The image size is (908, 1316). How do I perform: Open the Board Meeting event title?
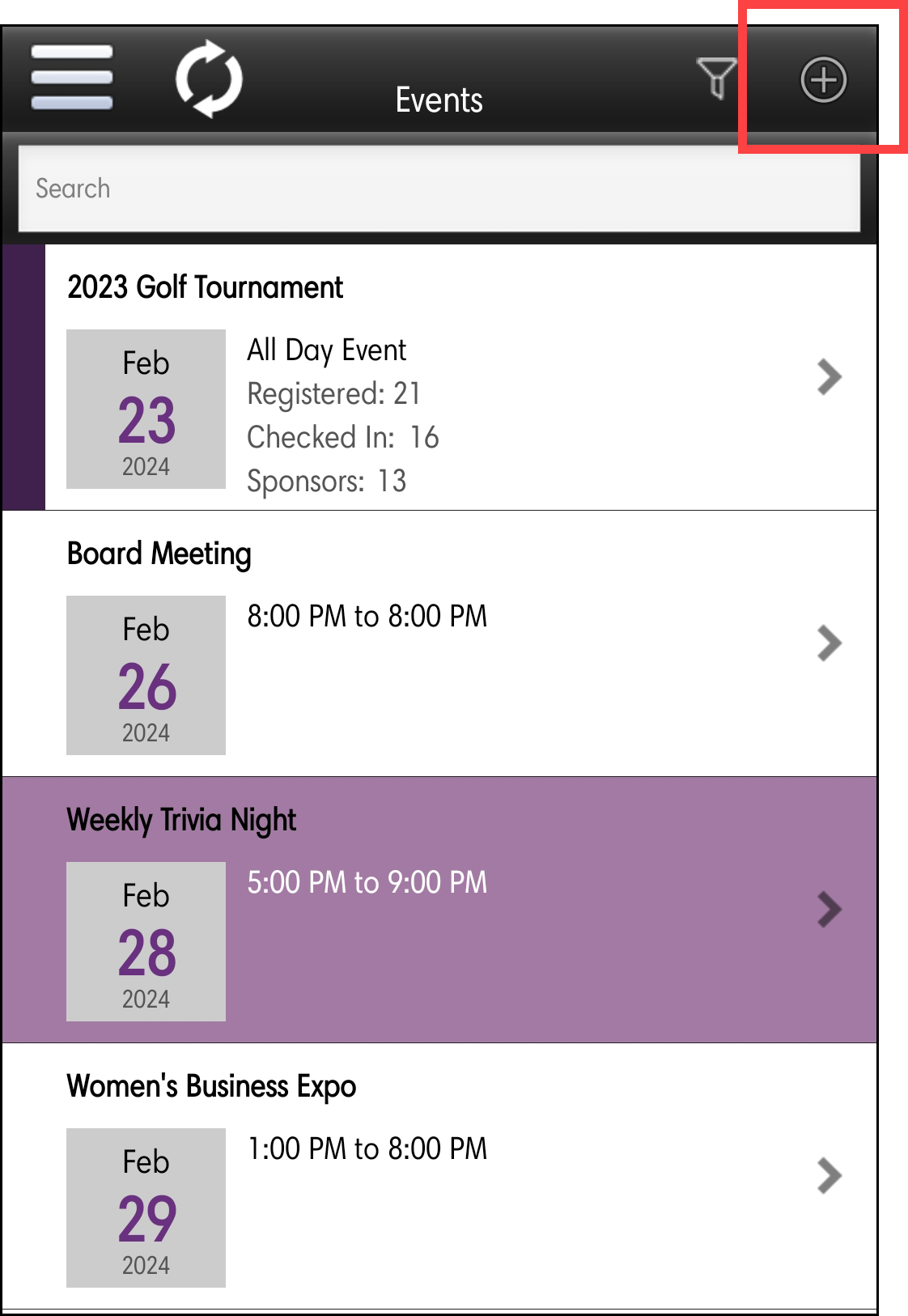(159, 554)
